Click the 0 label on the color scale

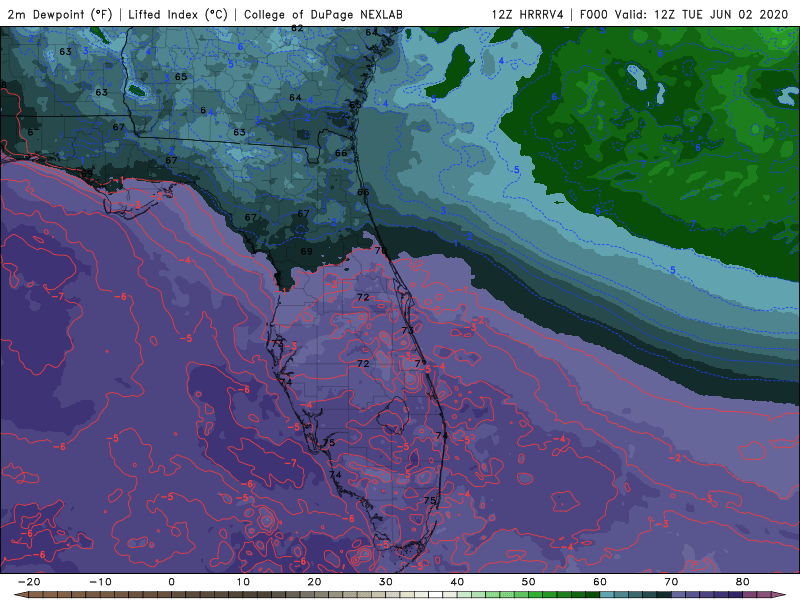171,582
